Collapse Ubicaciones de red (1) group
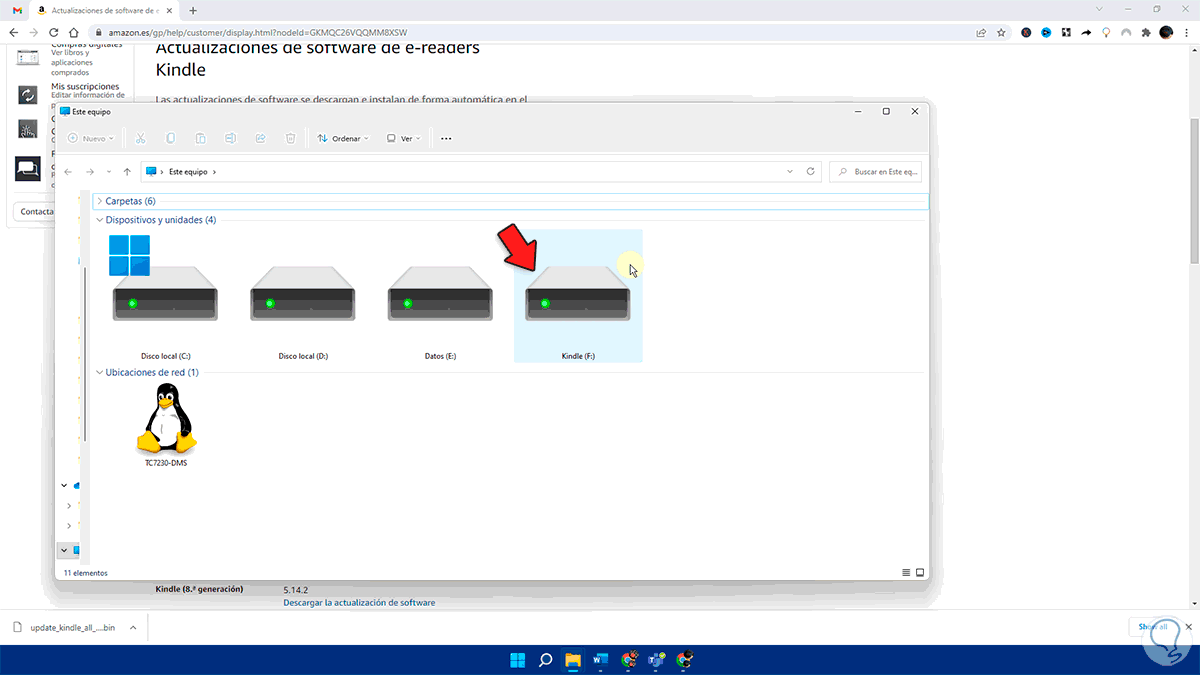The image size is (1200, 675). (100, 372)
